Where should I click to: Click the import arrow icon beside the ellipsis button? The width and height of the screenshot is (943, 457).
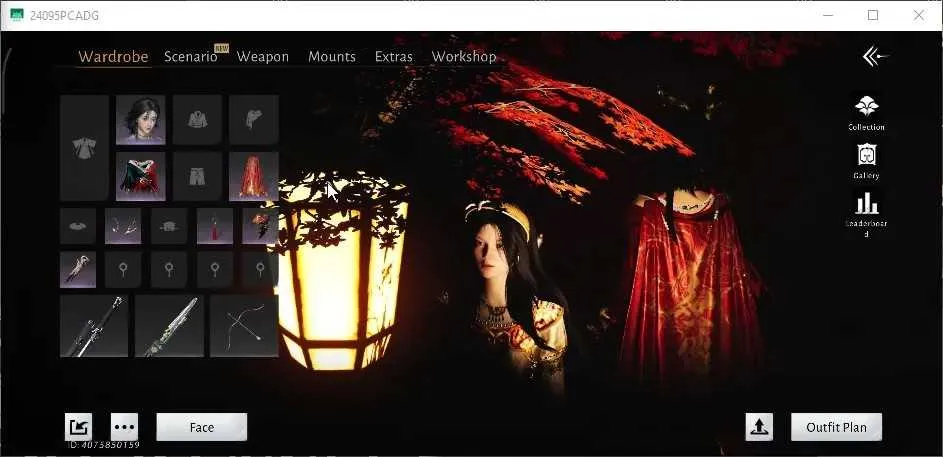pyautogui.click(x=79, y=427)
